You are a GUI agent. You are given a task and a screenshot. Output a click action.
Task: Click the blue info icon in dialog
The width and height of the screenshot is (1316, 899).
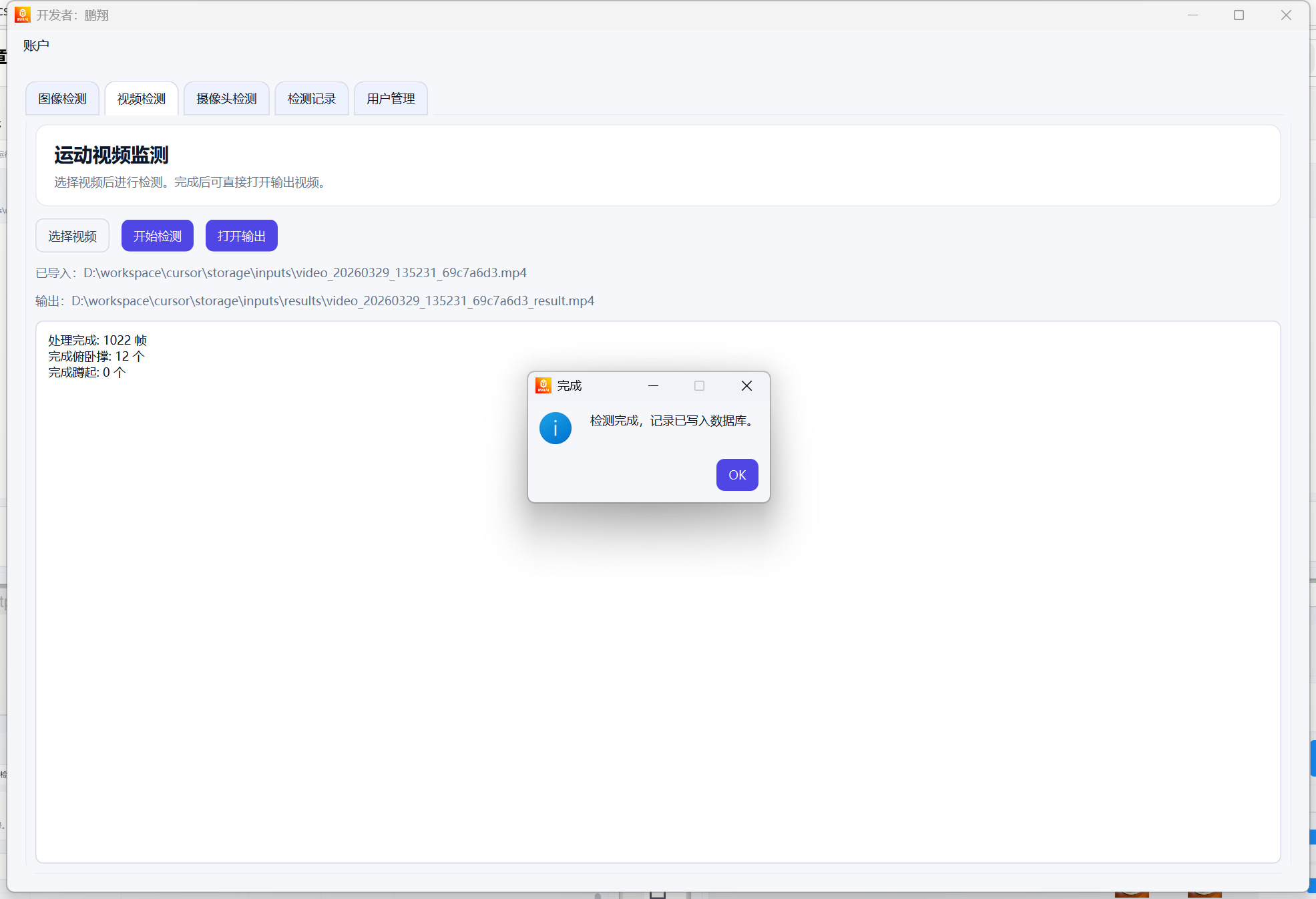tap(555, 428)
